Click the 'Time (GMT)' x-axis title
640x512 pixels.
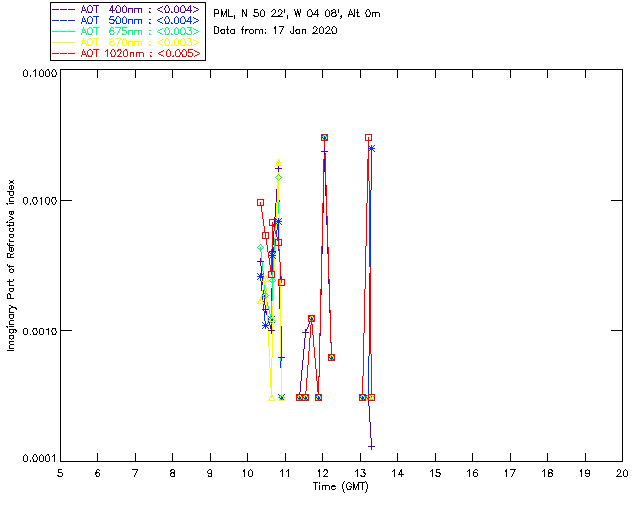340,487
